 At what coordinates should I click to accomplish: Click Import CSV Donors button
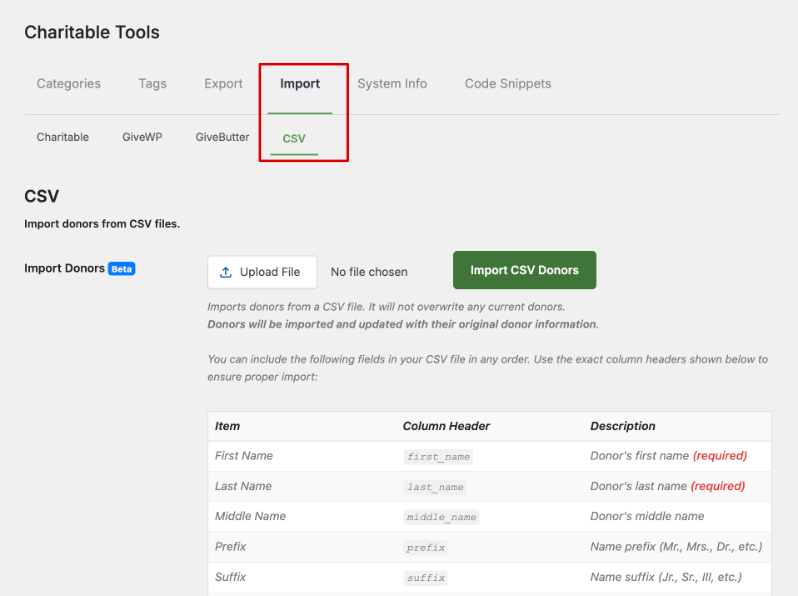(524, 270)
